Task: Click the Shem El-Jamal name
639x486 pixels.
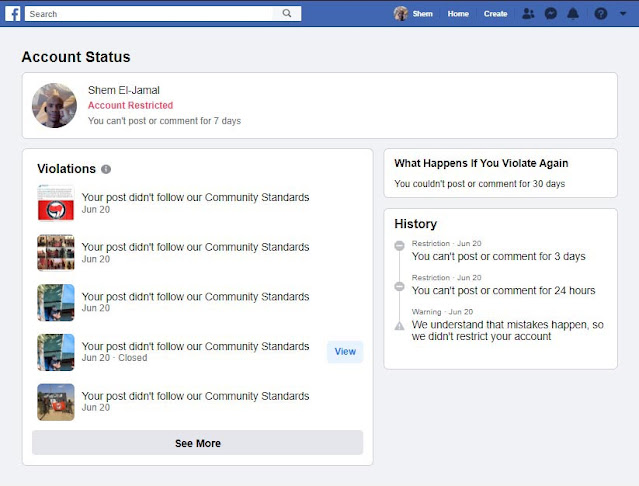Action: click(123, 90)
